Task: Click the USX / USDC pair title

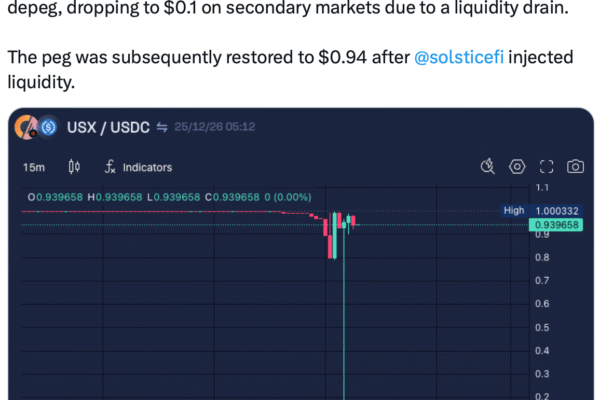Action: click(x=108, y=128)
